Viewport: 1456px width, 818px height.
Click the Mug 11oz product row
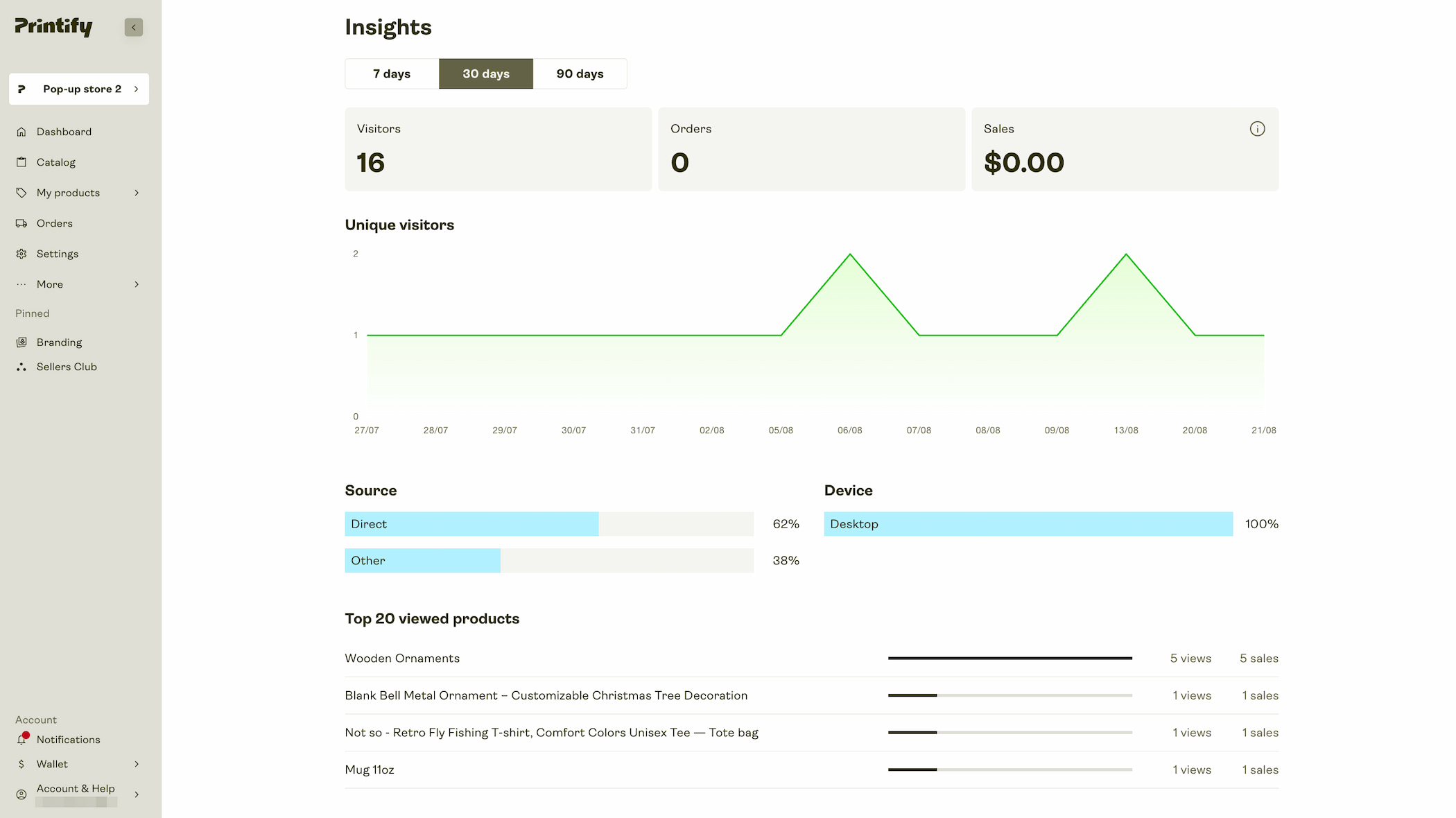pos(812,769)
